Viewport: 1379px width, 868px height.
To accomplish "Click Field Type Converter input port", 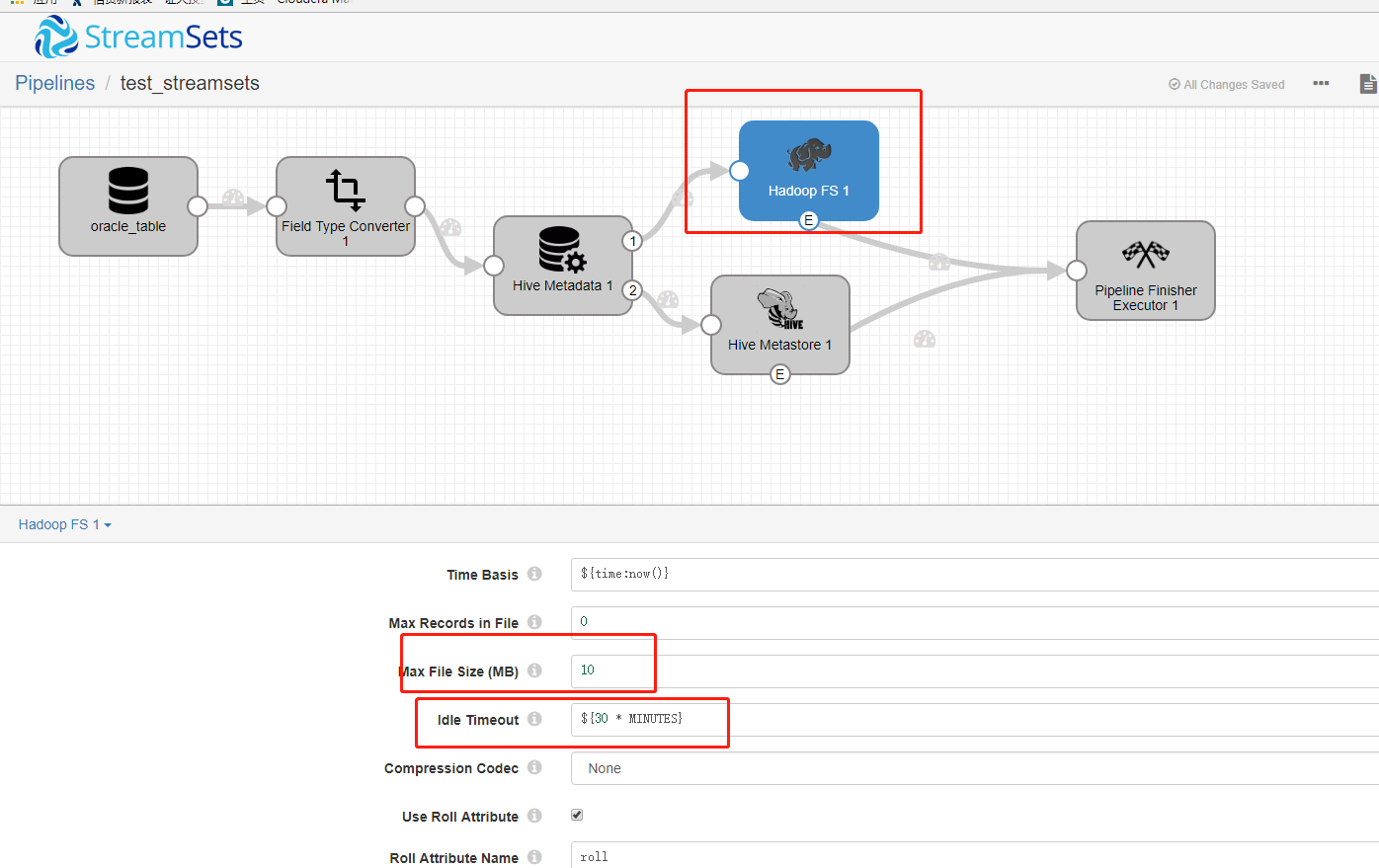I will 277,206.
